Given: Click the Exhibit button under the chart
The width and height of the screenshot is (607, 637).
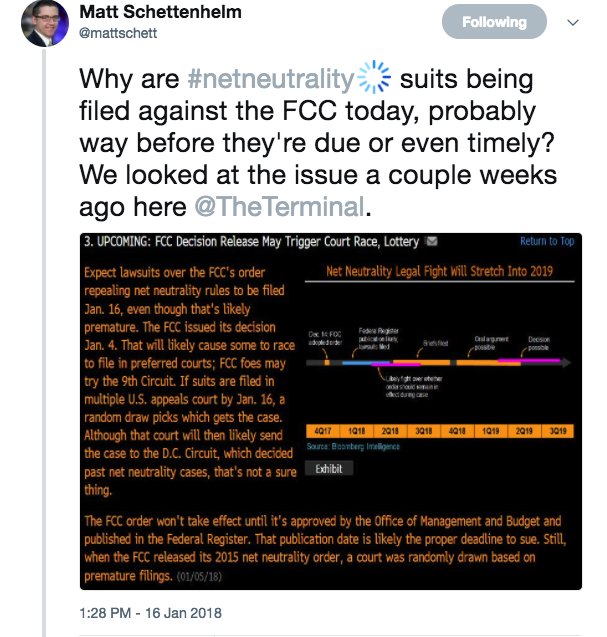Looking at the screenshot, I should (329, 468).
